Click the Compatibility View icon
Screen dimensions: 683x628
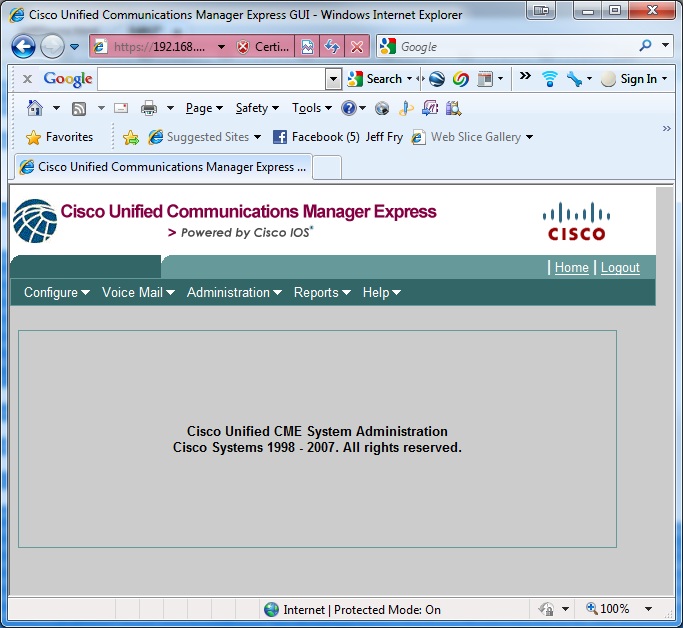(x=307, y=47)
